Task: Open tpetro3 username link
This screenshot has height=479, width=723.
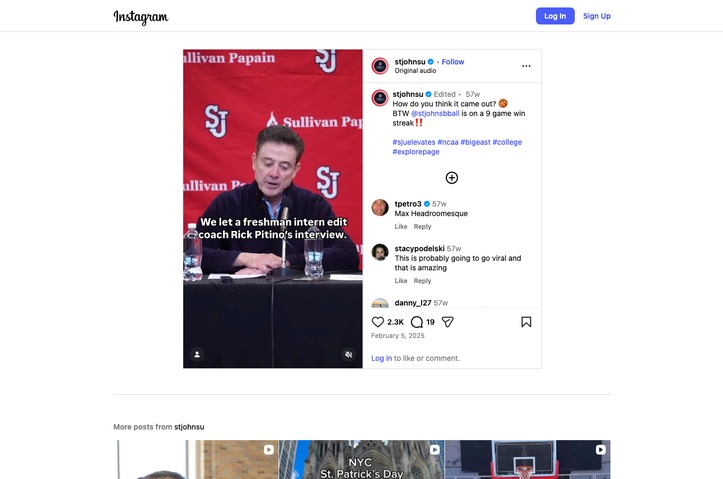Action: click(x=408, y=204)
